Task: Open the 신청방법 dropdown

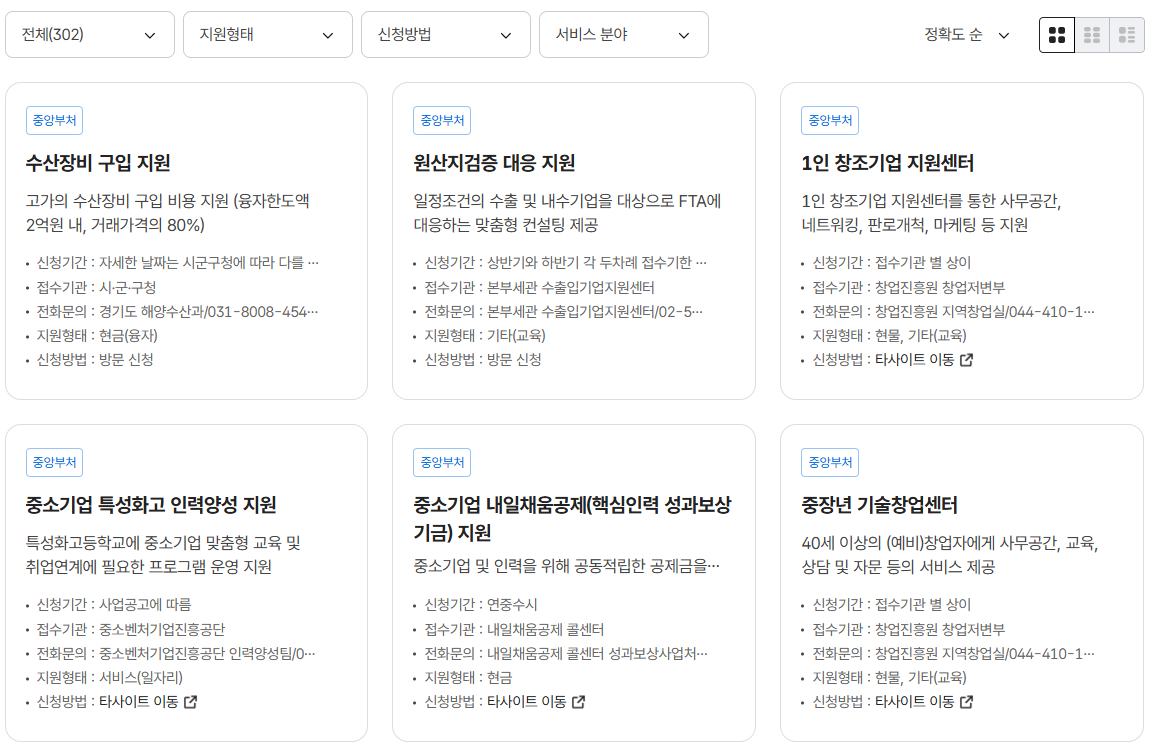Action: coord(444,34)
